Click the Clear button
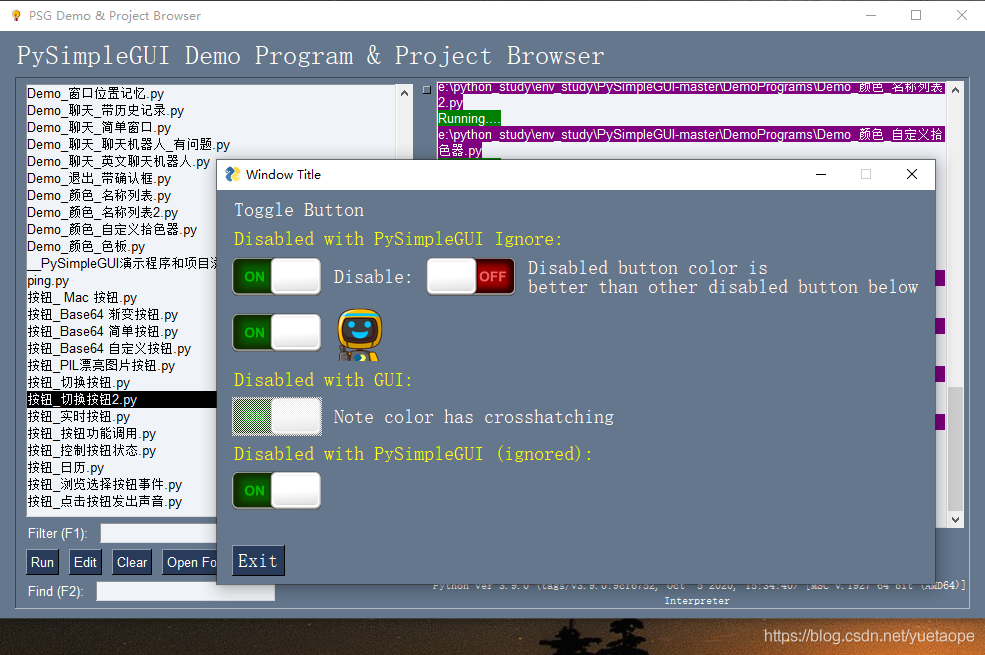Screen dimensions: 985x655 pos(132,562)
